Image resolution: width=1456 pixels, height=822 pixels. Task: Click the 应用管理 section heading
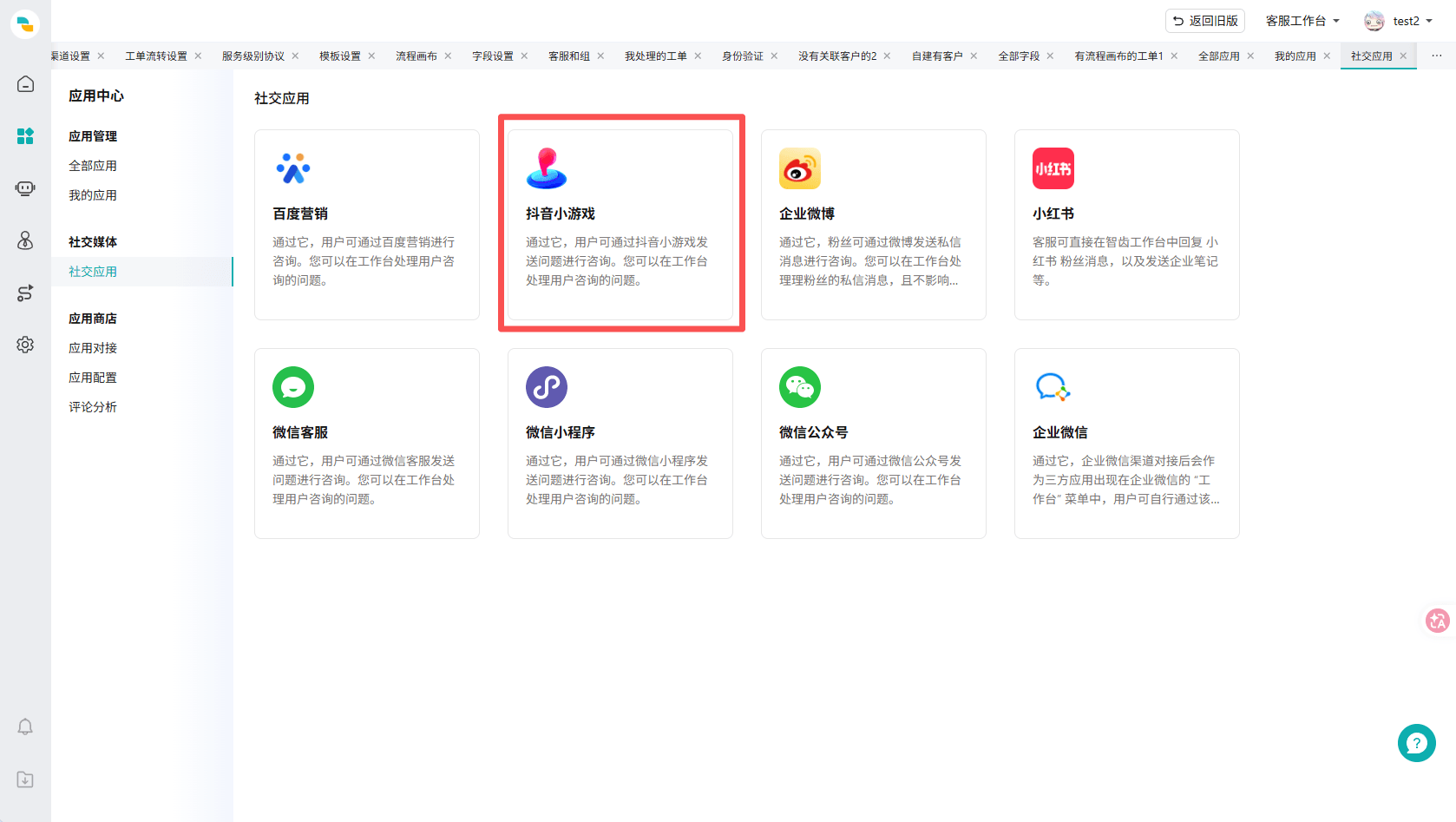(93, 136)
